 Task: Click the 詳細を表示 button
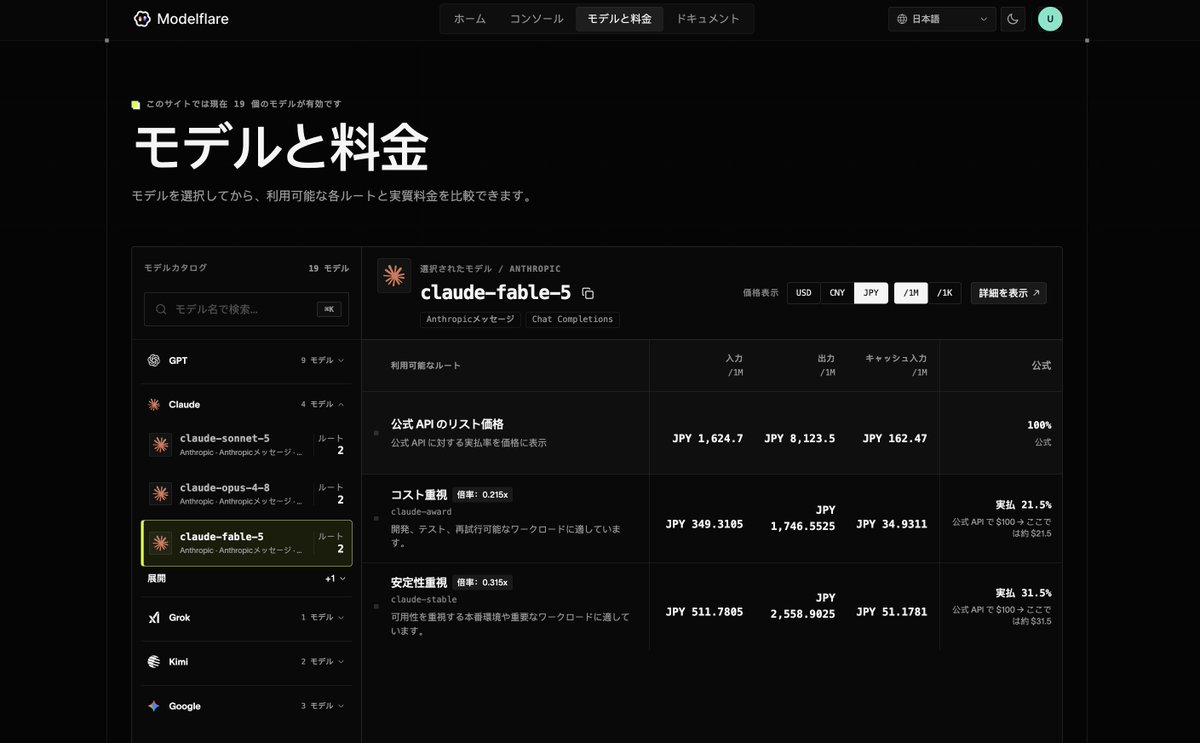point(1009,293)
